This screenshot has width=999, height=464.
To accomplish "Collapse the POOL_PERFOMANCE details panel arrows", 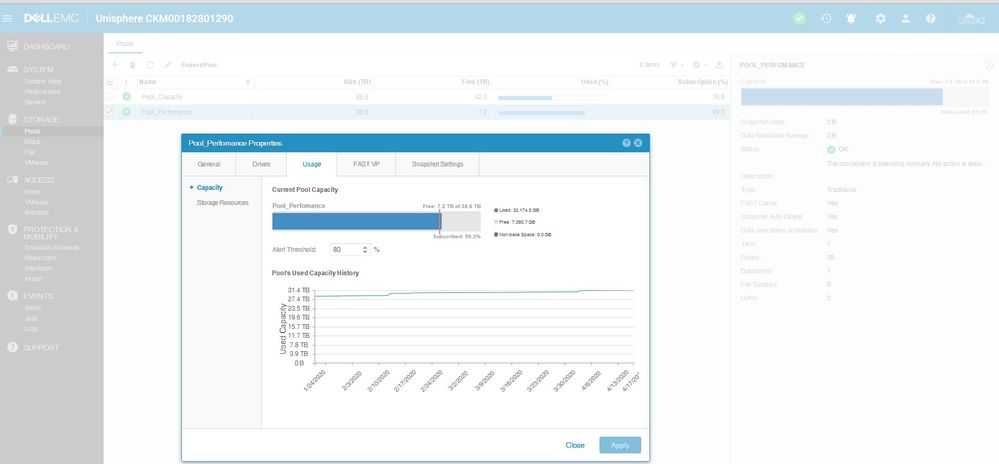I will point(989,65).
